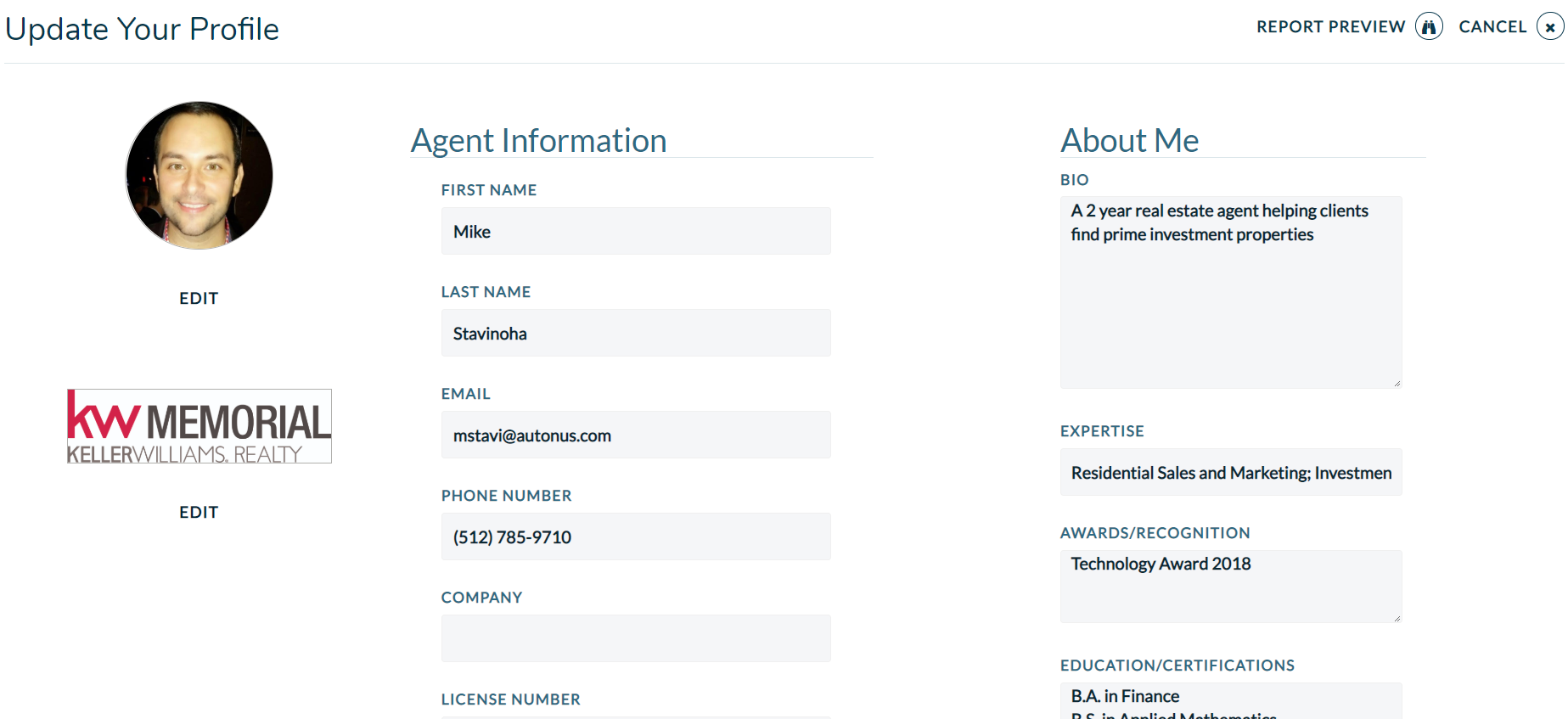Click the agent profile photo
The image size is (1568, 719).
click(x=200, y=175)
